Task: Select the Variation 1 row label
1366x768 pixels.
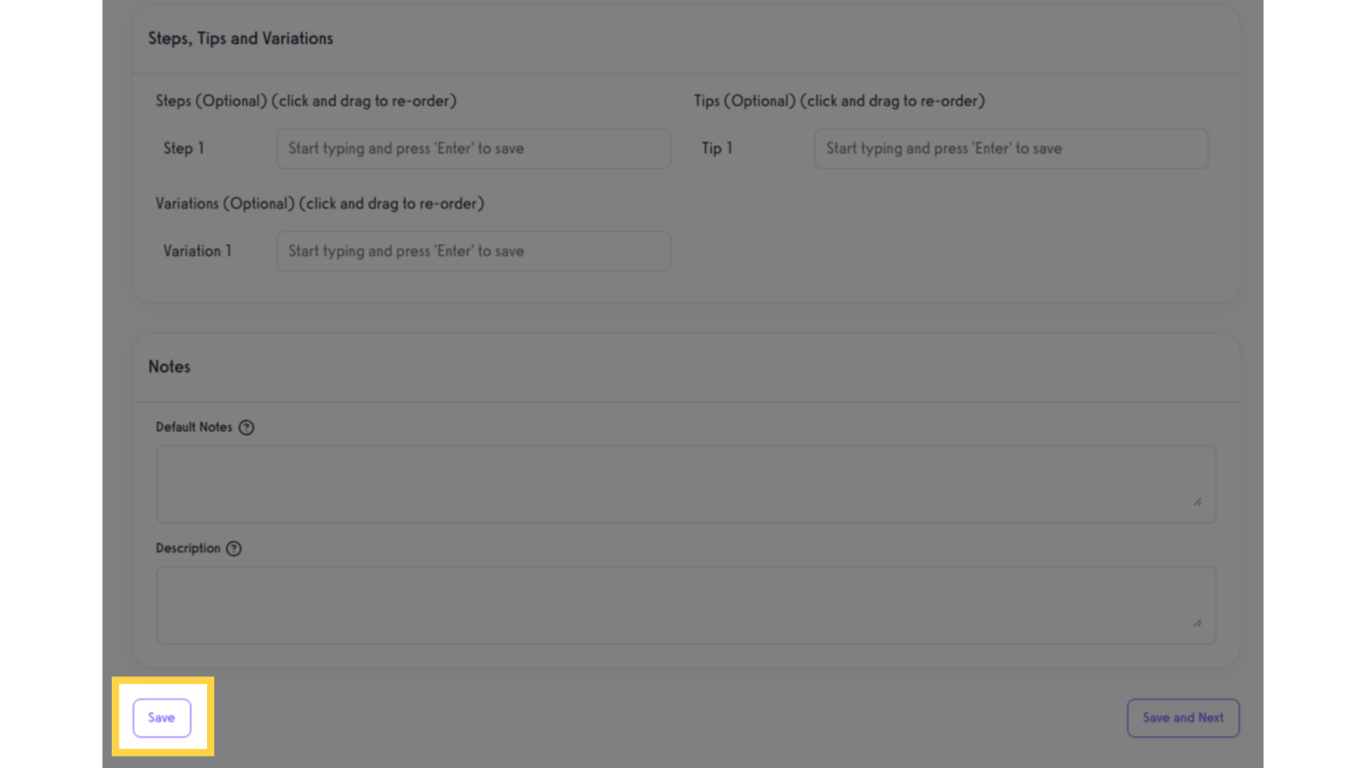Action: point(197,251)
